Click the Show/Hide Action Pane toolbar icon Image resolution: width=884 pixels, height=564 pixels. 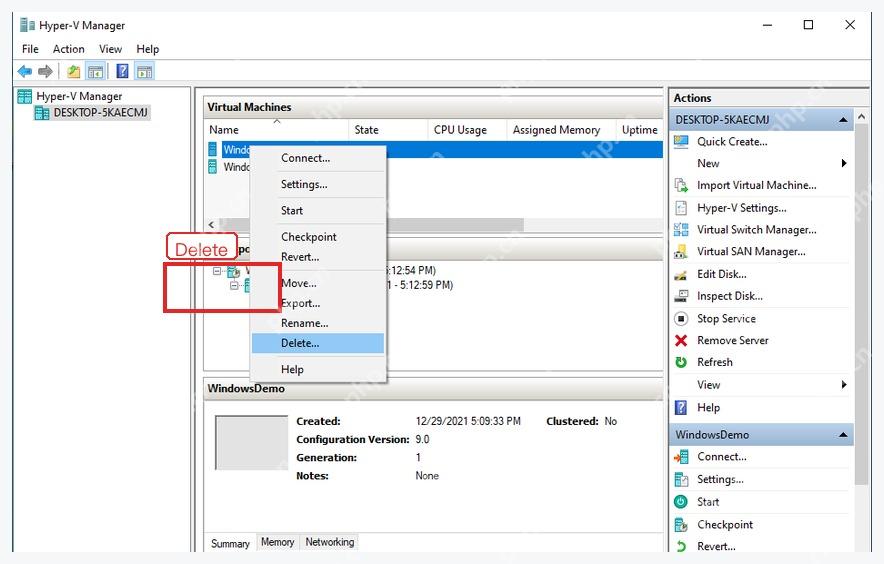[145, 72]
